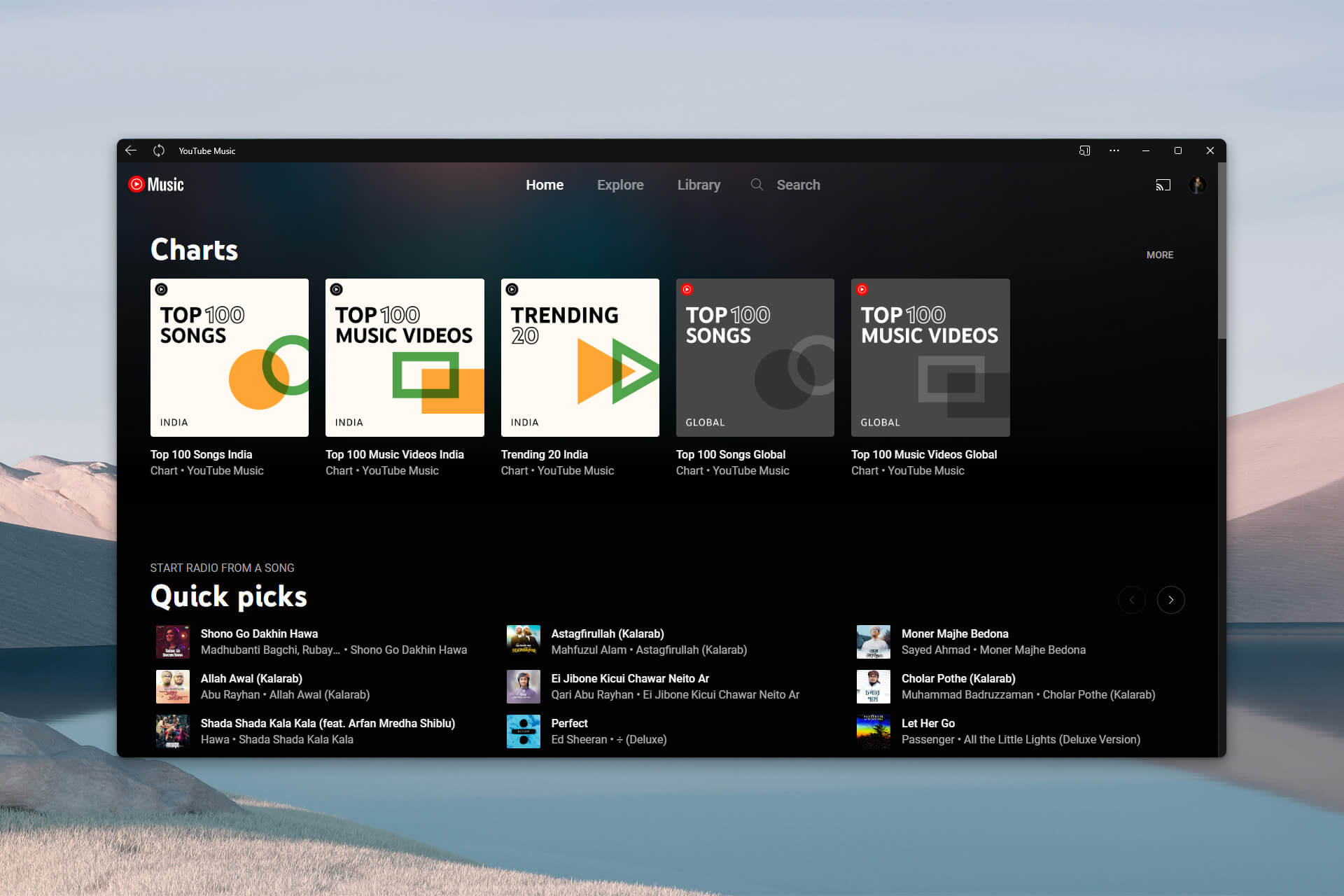1344x896 pixels.
Task: Click the Top 100 Music Videos Global title
Action: [x=924, y=454]
